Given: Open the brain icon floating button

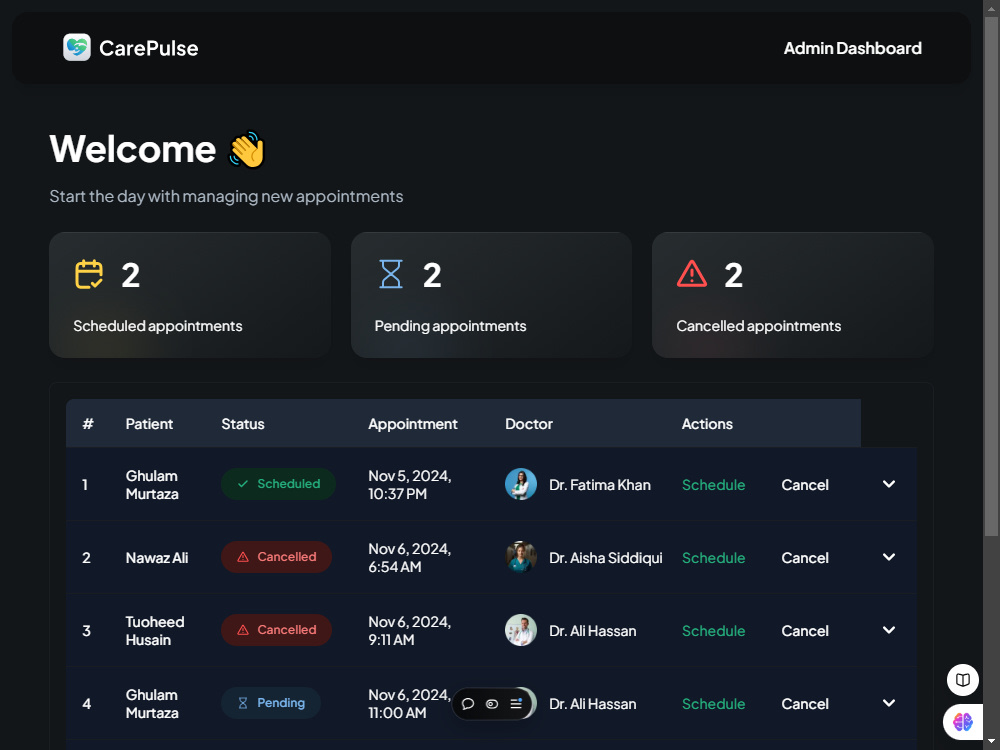Looking at the screenshot, I should [x=962, y=722].
